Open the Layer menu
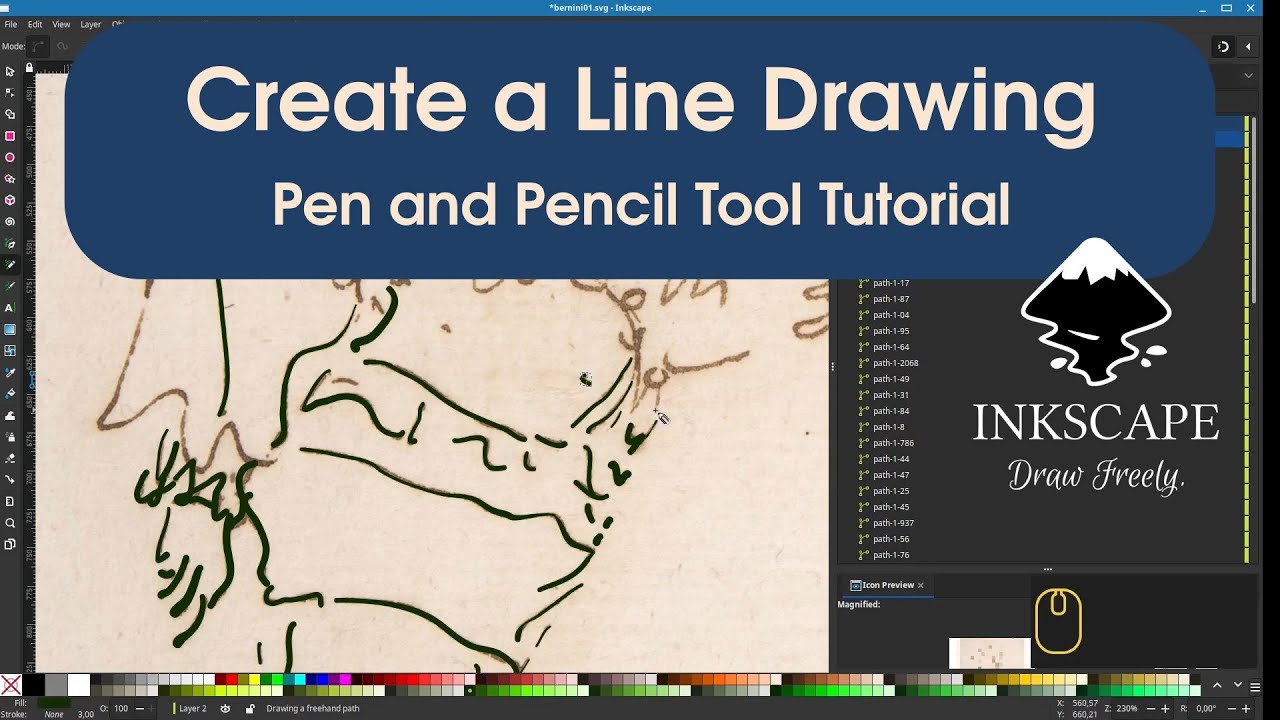Screen dimensions: 1280x720 click(x=90, y=24)
